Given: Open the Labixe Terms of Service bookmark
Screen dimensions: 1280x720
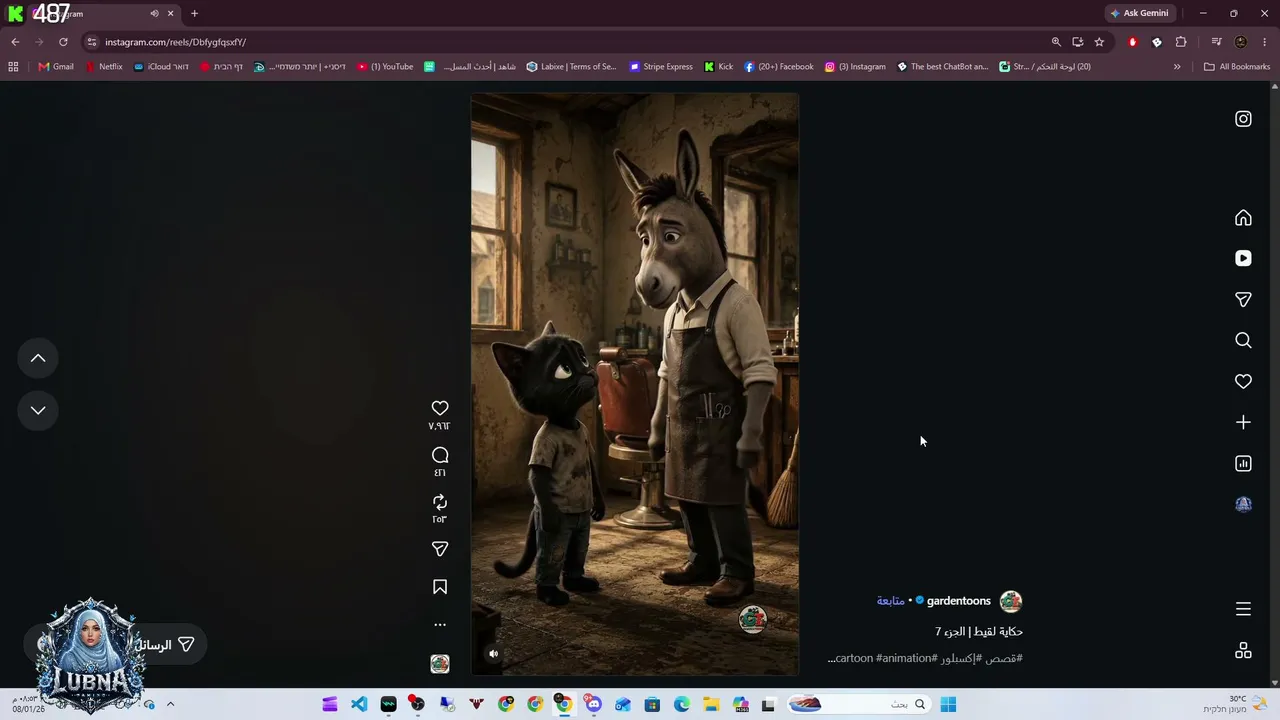Looking at the screenshot, I should pyautogui.click(x=572, y=67).
